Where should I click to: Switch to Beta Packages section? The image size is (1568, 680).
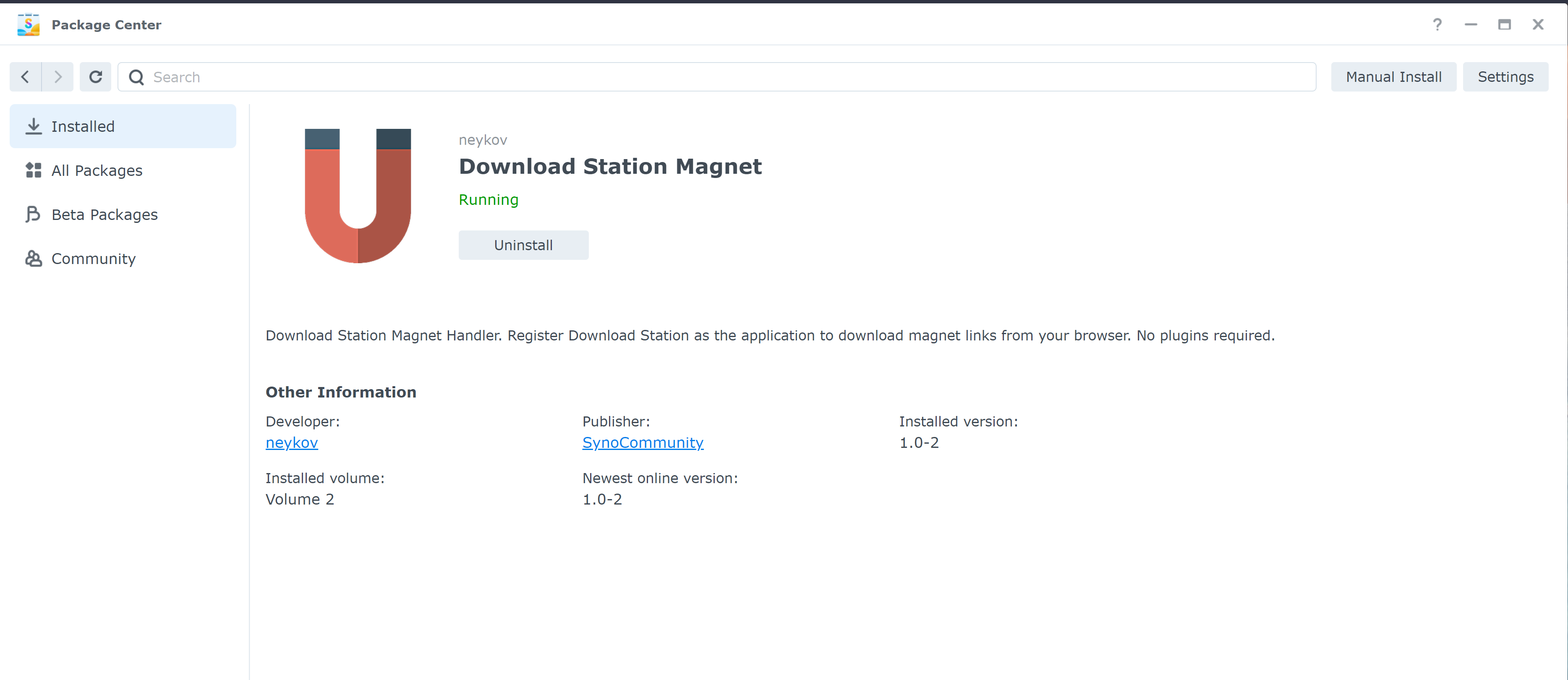pyautogui.click(x=104, y=214)
